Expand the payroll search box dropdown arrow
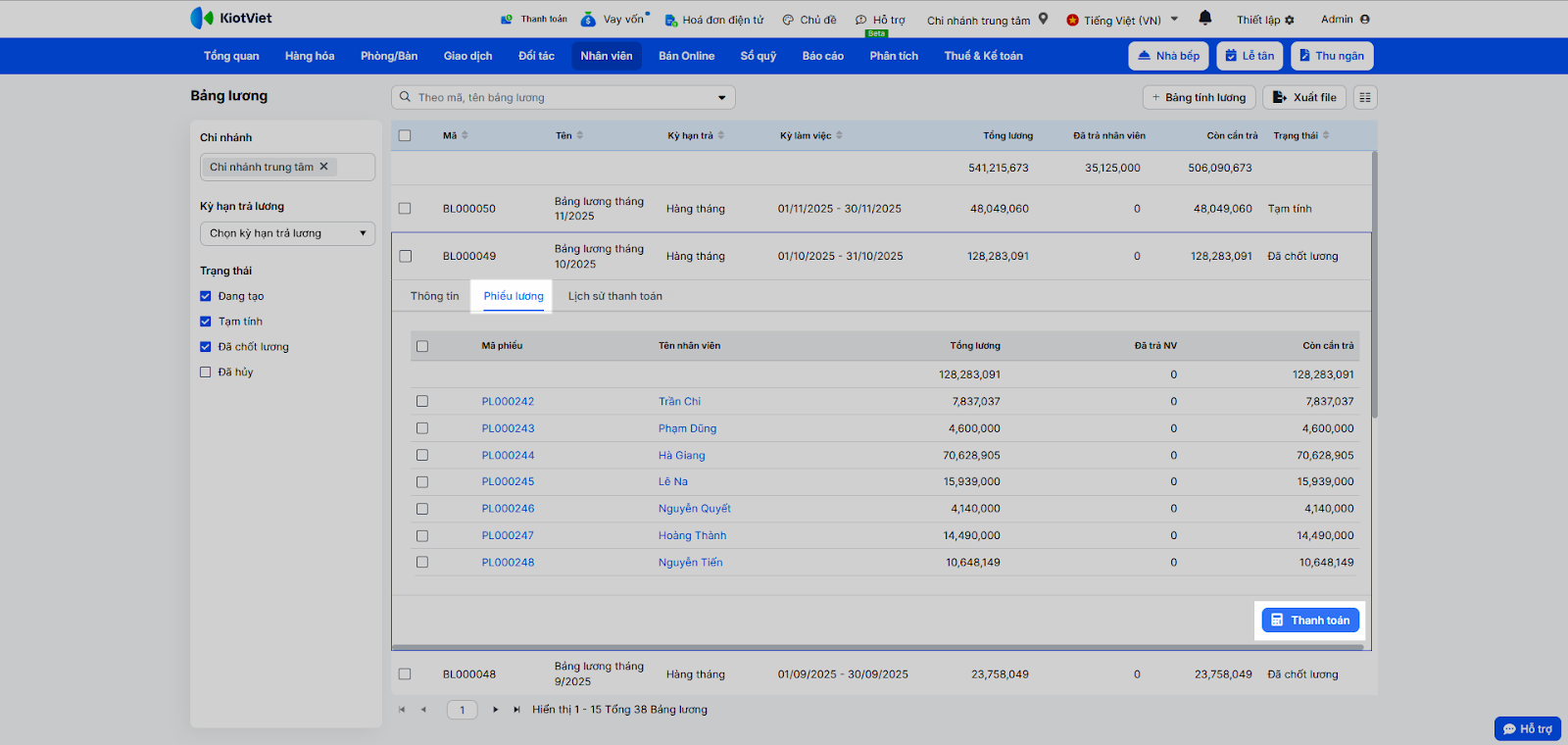 (x=722, y=97)
